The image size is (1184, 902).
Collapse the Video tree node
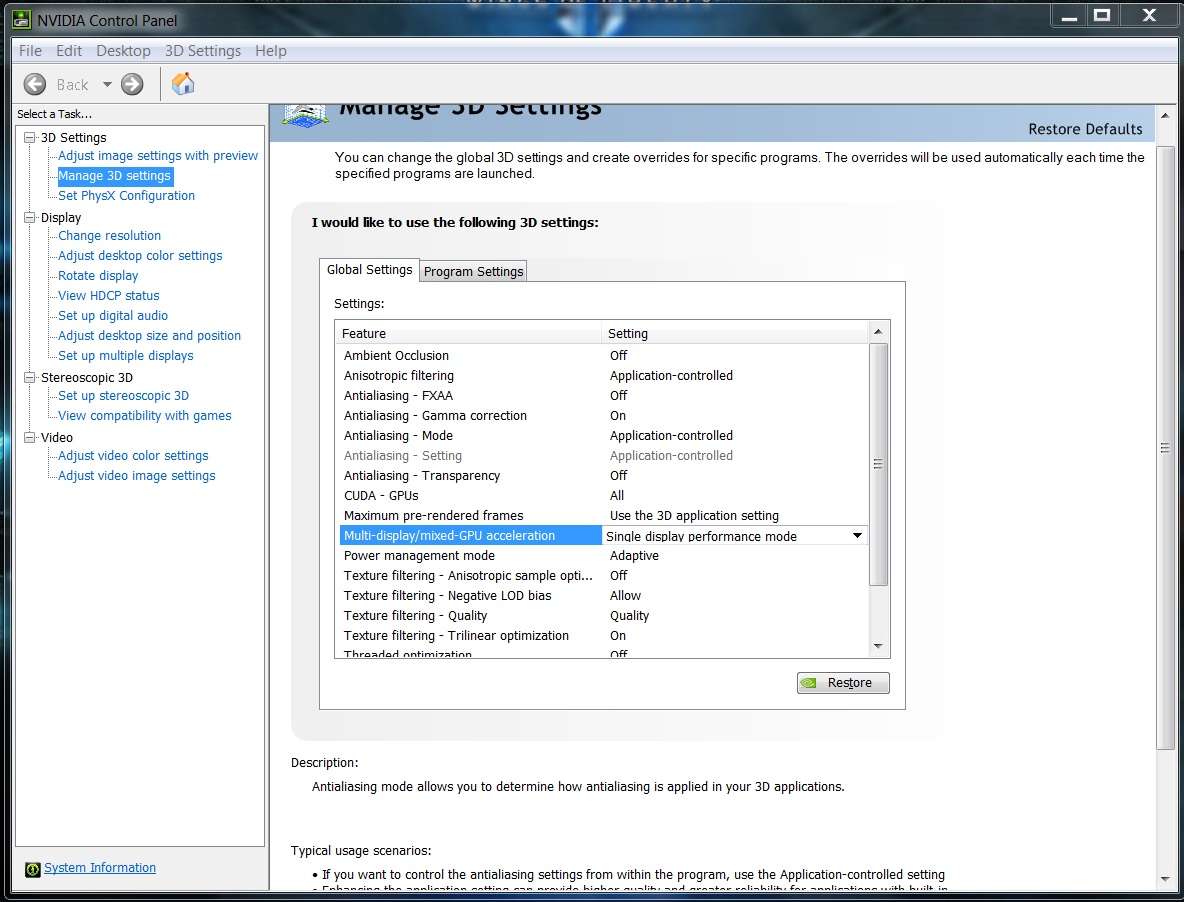(30, 437)
